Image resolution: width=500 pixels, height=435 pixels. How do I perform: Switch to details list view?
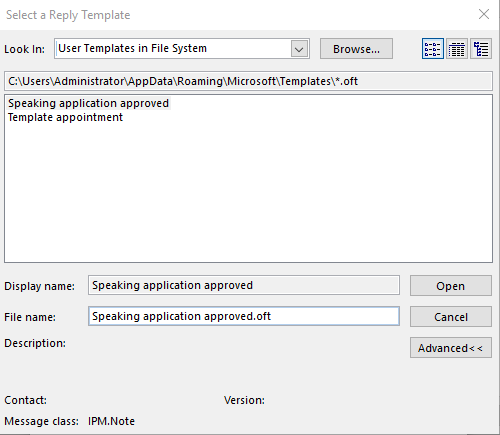point(457,49)
